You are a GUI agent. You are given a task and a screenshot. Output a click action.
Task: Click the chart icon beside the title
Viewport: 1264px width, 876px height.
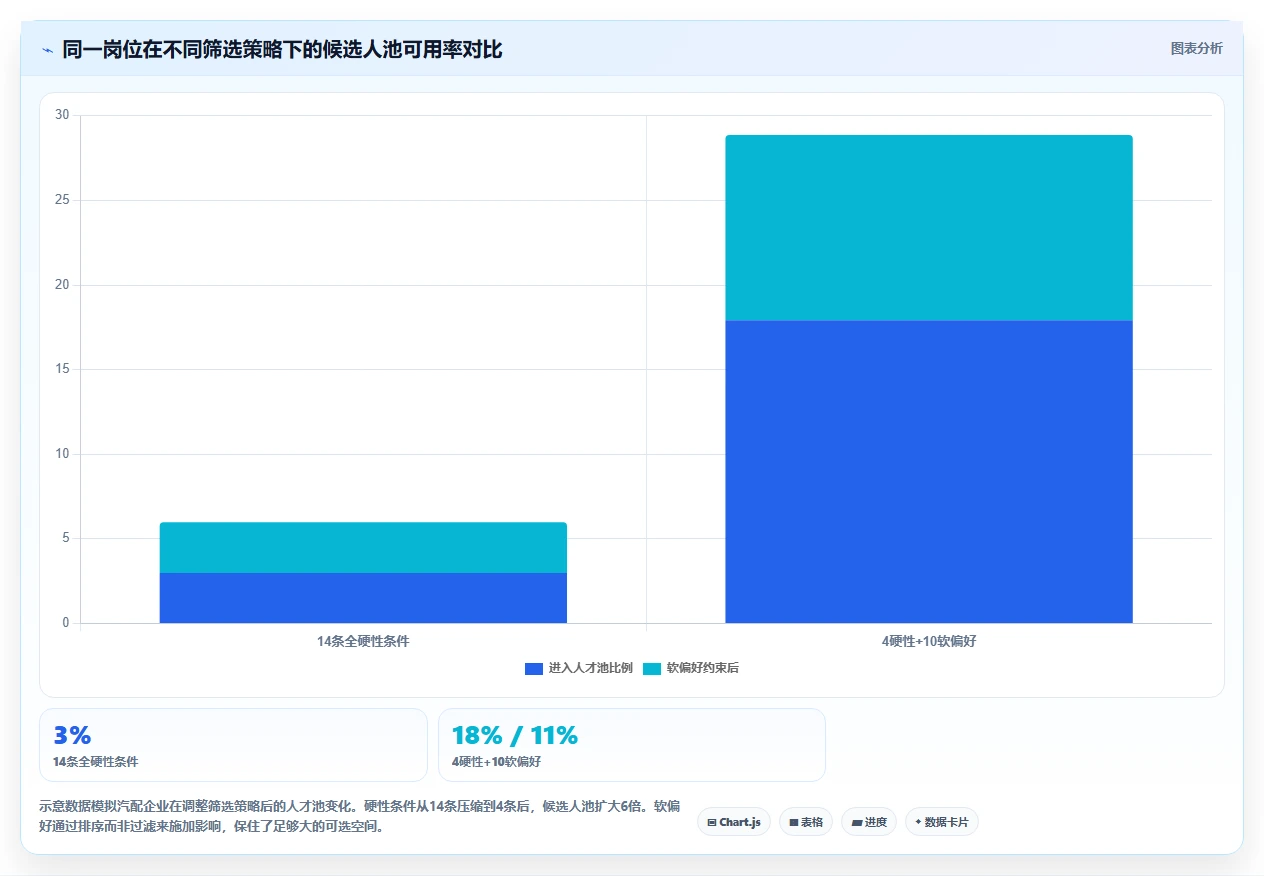(47, 49)
